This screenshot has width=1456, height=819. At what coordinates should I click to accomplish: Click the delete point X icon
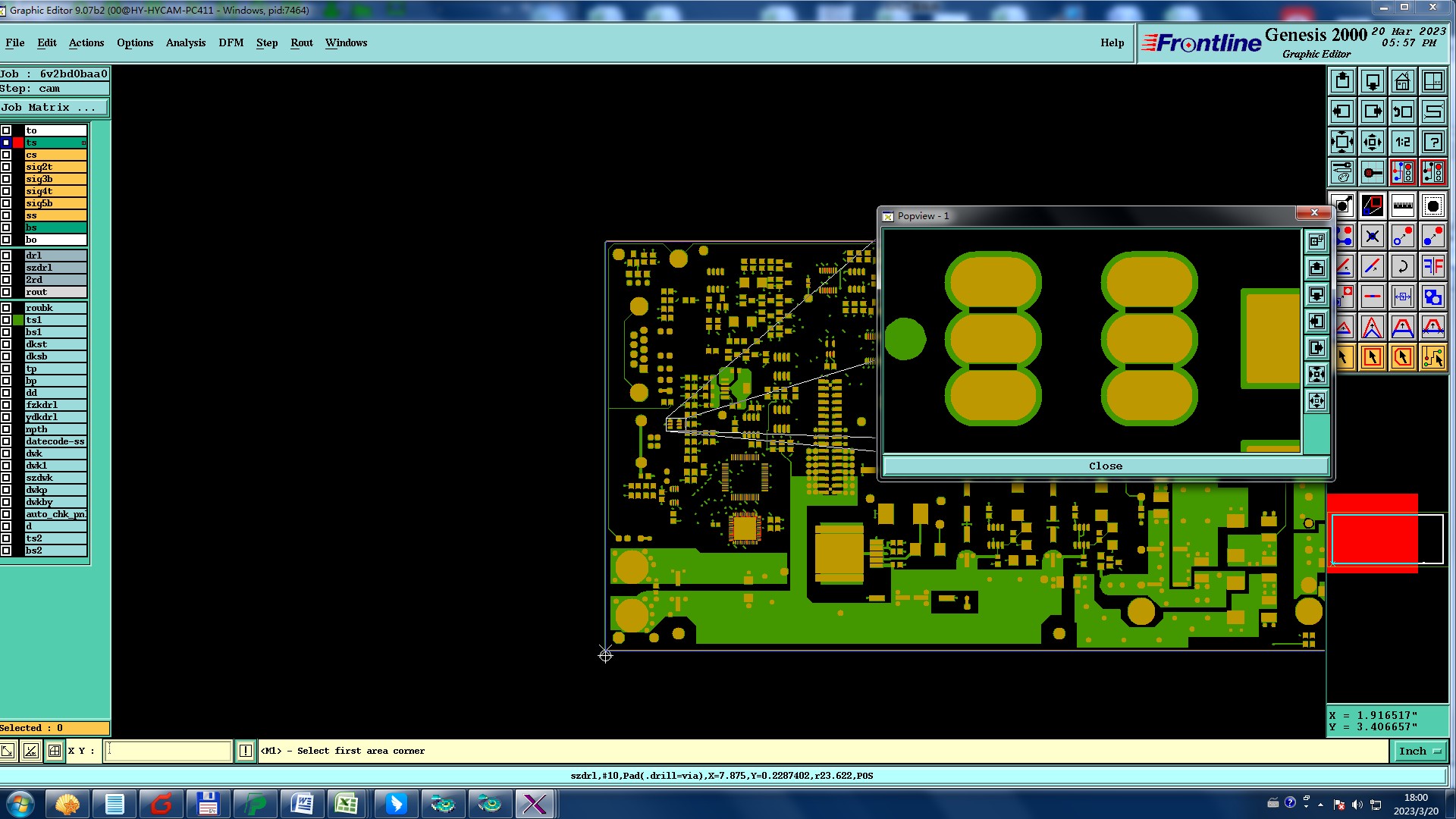point(1372,236)
